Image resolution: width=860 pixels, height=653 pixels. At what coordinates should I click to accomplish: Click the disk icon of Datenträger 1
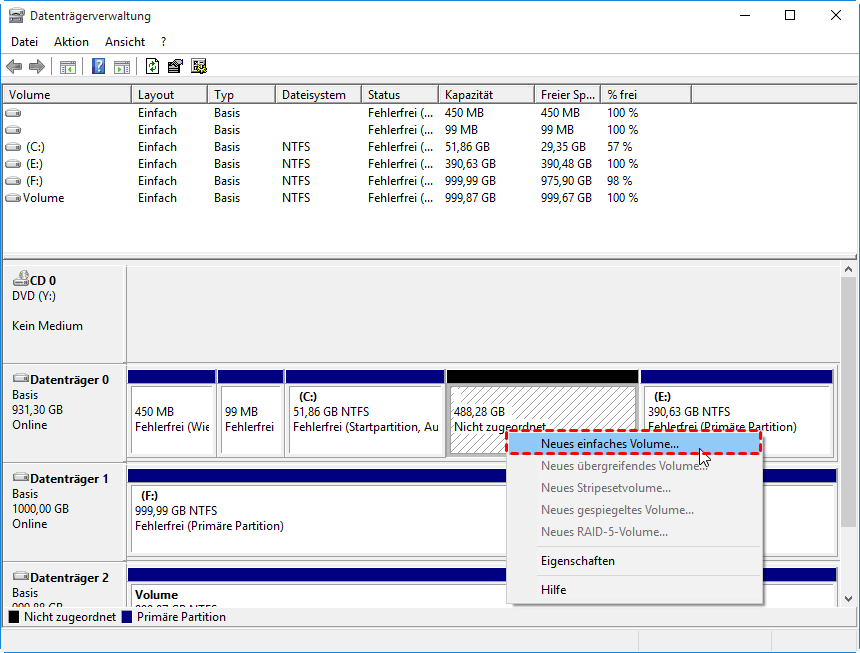(21, 478)
